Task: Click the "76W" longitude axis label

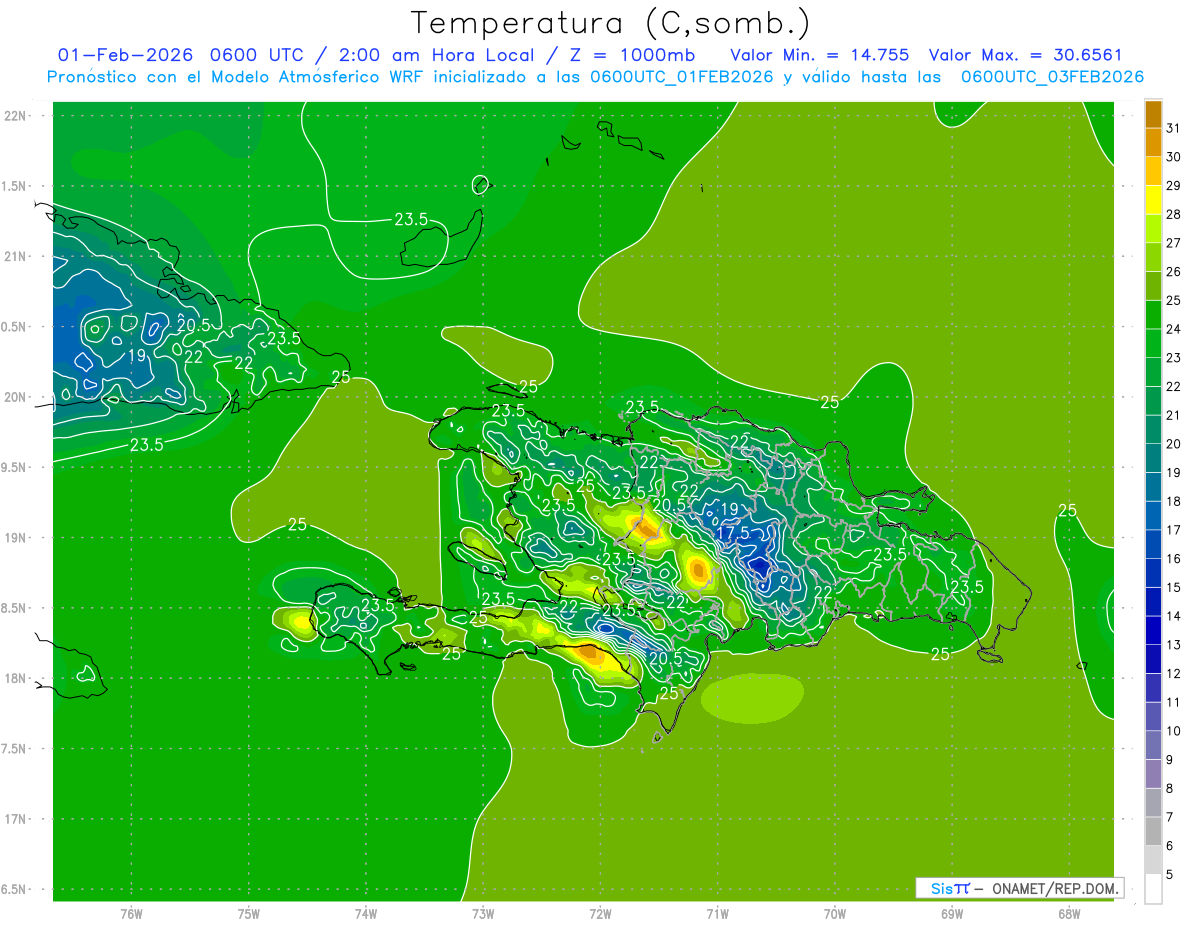Action: pos(131,913)
